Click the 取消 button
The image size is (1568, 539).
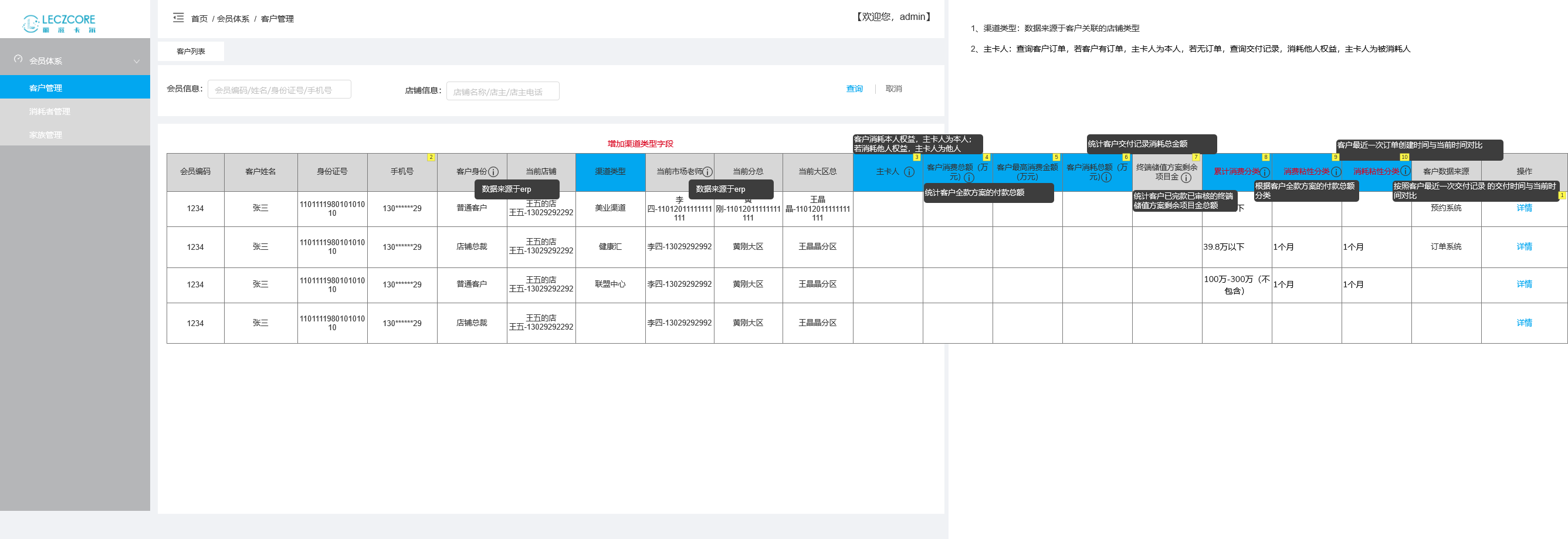pos(893,89)
